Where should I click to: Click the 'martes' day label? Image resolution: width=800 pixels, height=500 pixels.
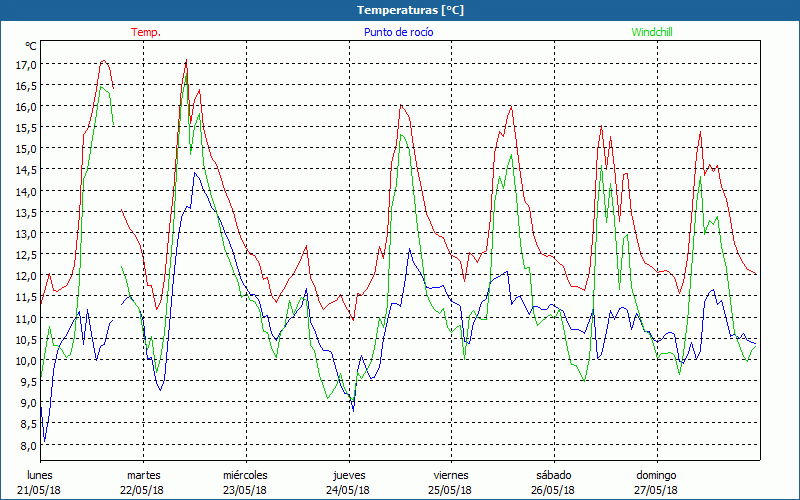click(x=143, y=475)
